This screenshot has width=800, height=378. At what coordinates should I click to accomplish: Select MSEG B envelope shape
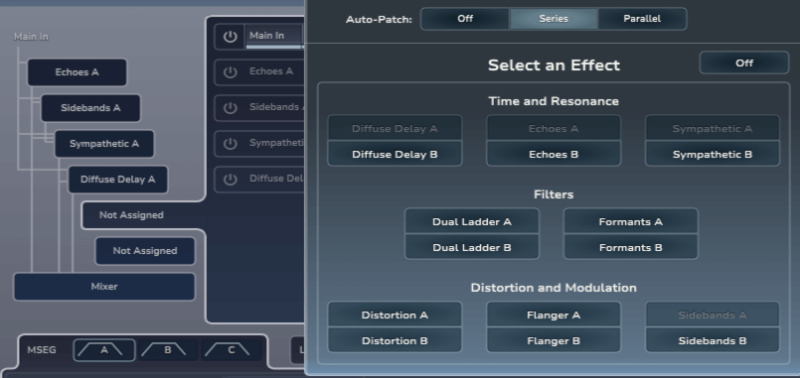pyautogui.click(x=167, y=350)
